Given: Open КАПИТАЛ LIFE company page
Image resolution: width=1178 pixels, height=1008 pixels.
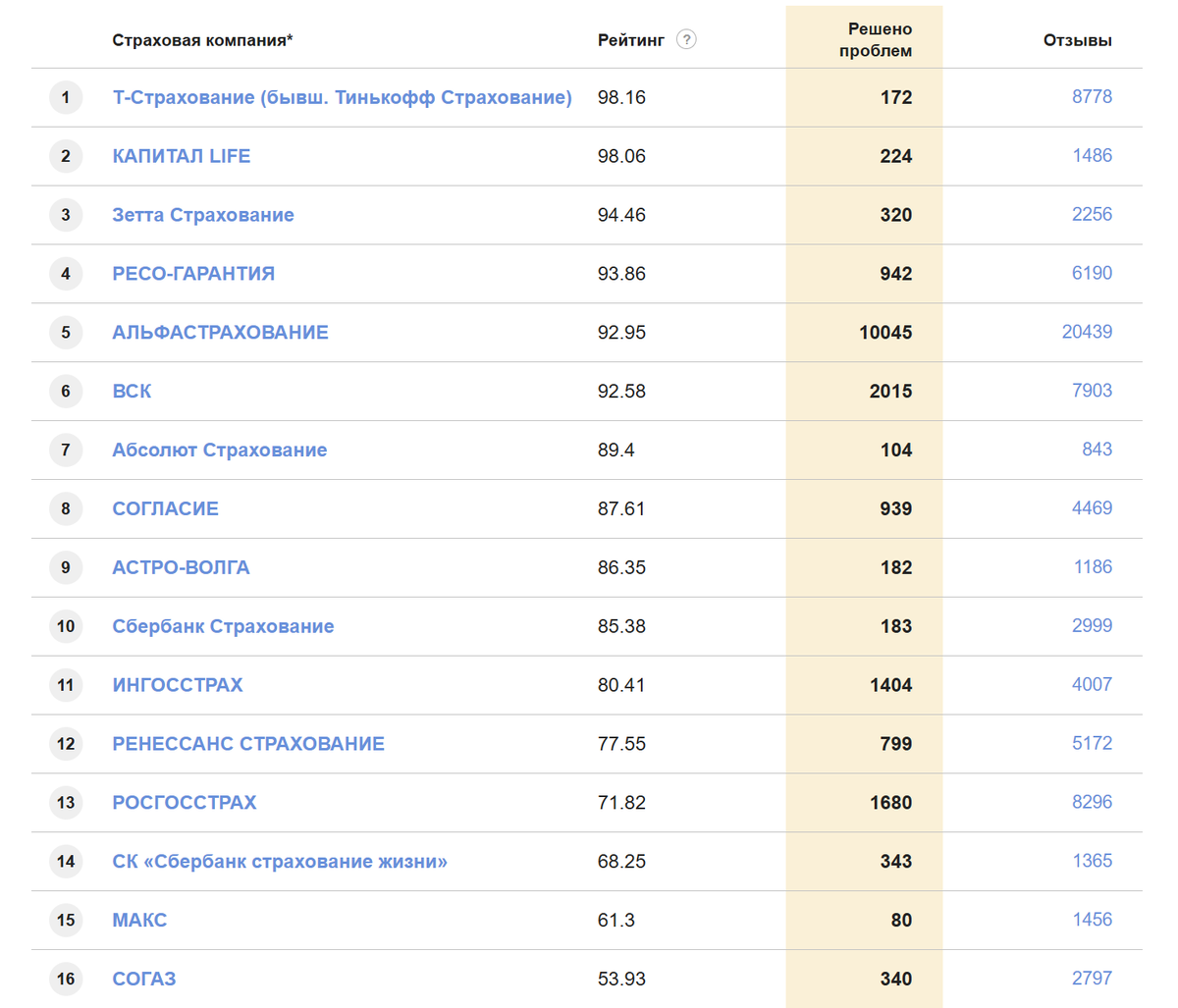Looking at the screenshot, I should click(x=182, y=156).
